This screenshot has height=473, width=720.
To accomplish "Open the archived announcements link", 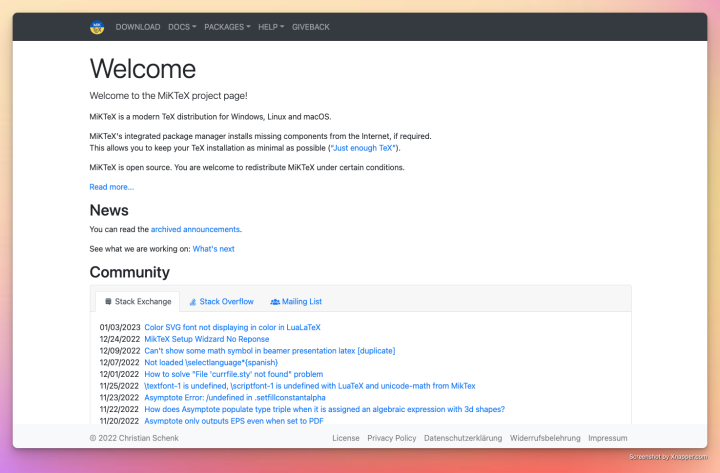I will [x=195, y=229].
